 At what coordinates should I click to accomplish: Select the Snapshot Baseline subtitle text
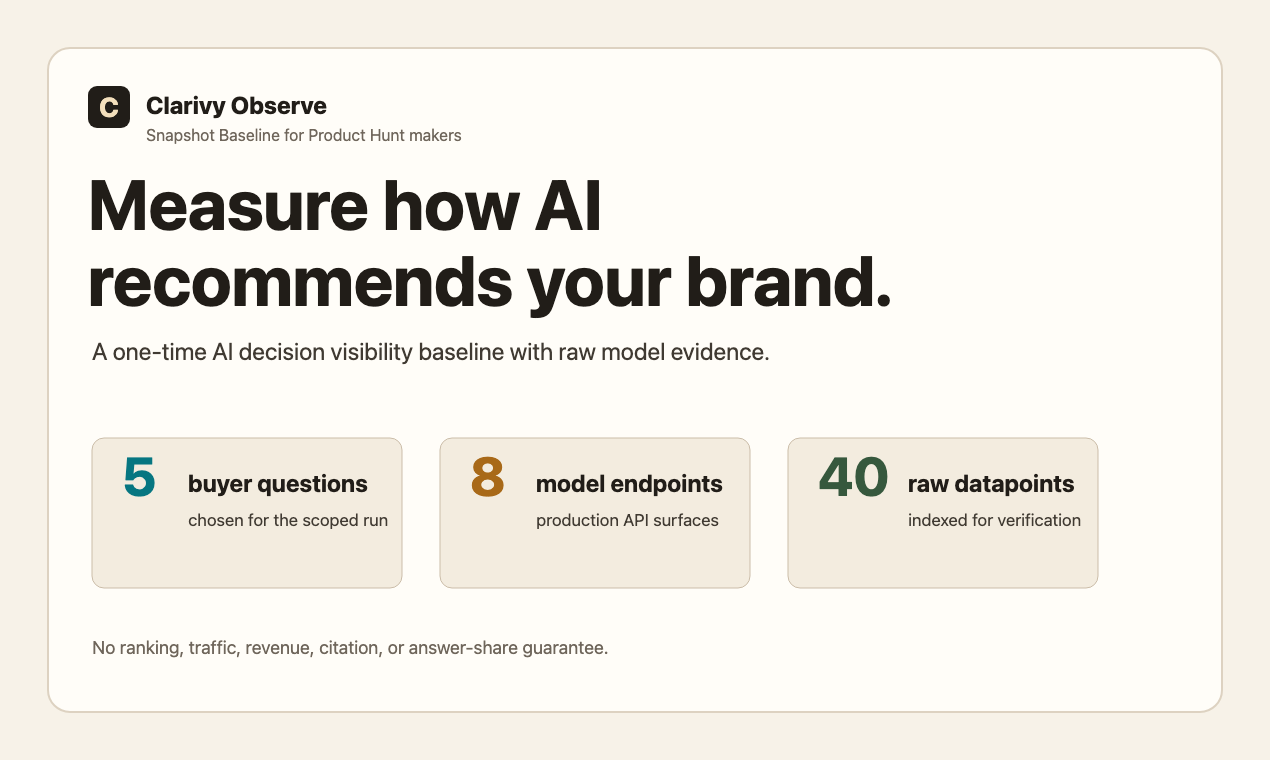[304, 135]
